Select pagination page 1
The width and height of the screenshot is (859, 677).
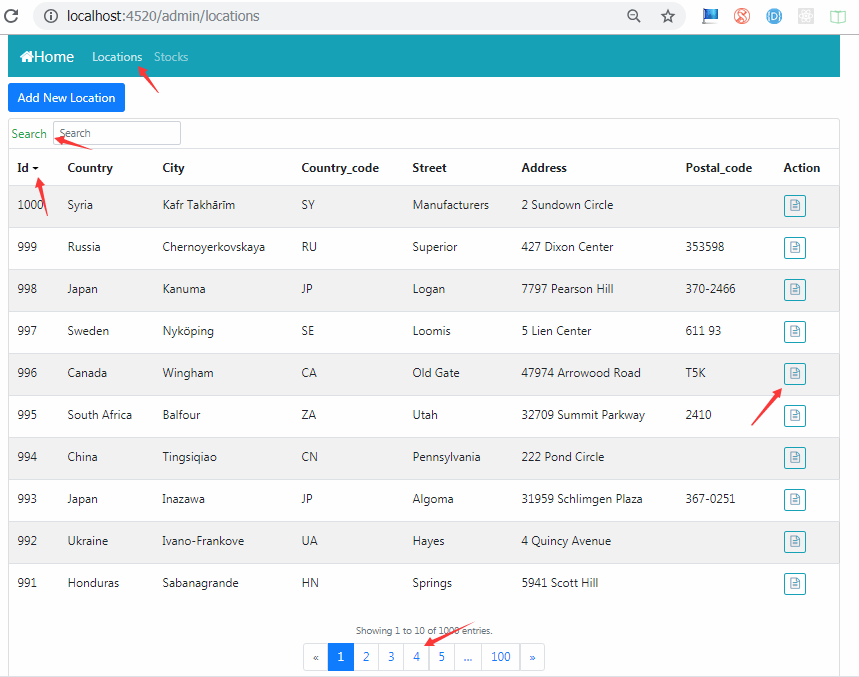[x=341, y=657]
